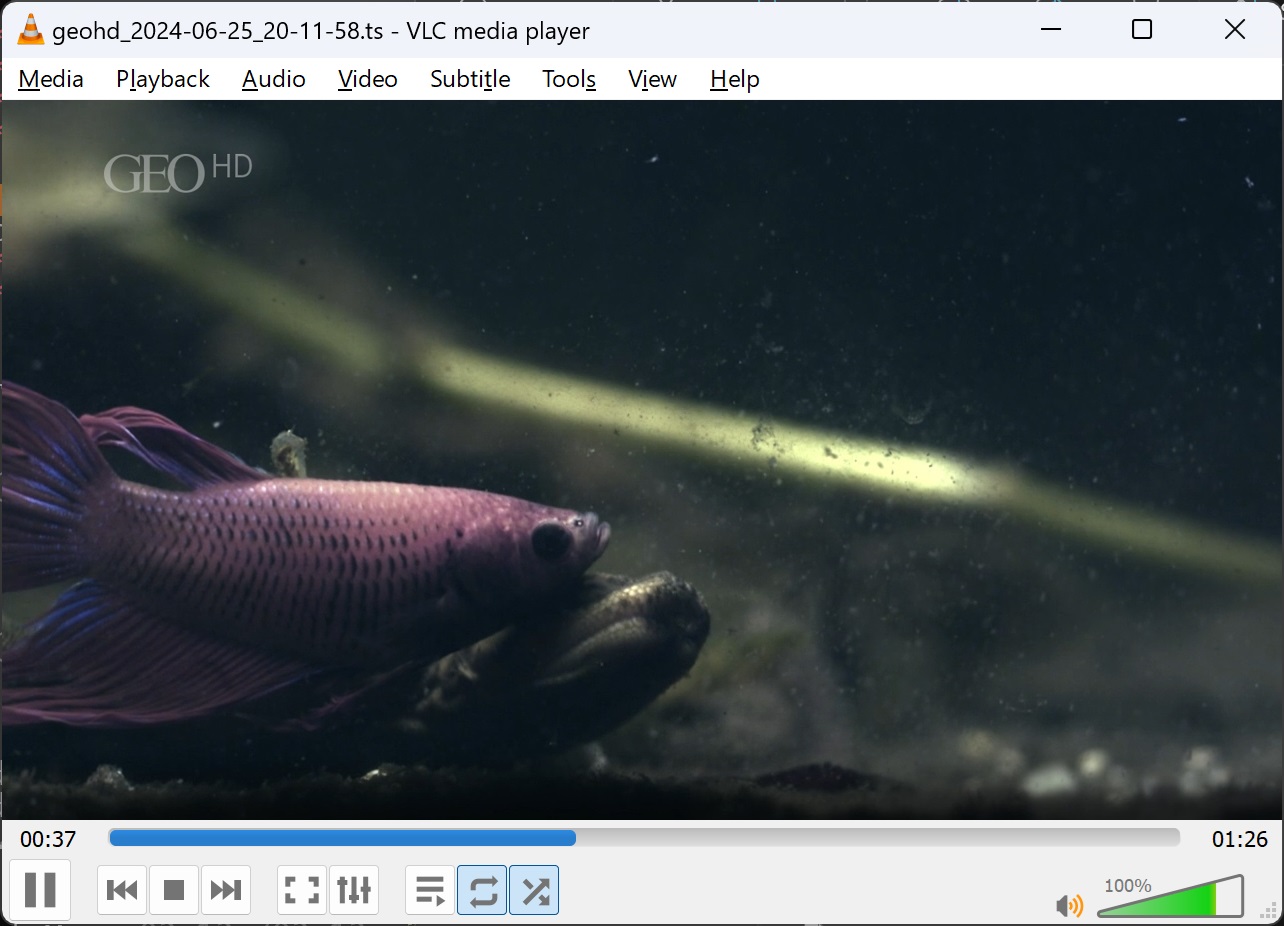This screenshot has height=926, width=1284.
Task: Minimize the VLC media player window
Action: 1050,30
